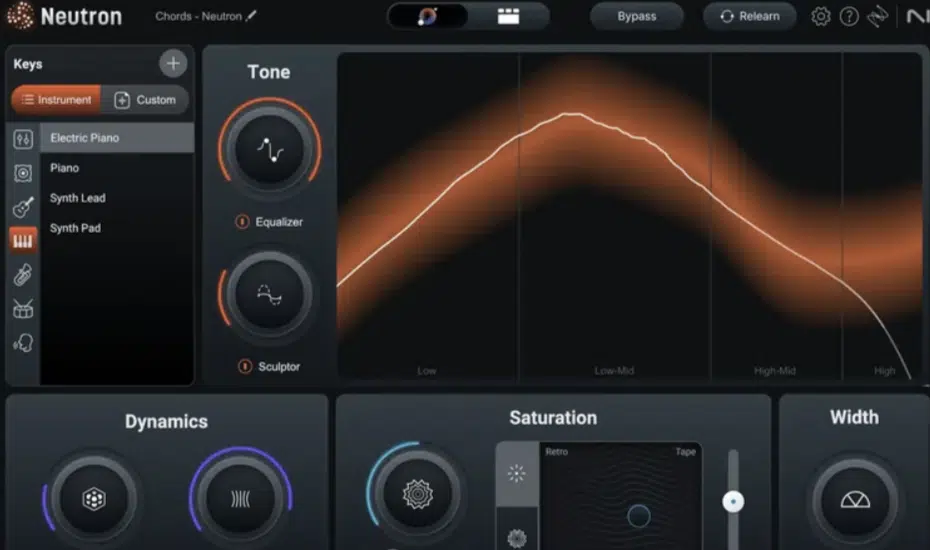This screenshot has width=930, height=550.
Task: Click the Bypass button
Action: click(636, 16)
